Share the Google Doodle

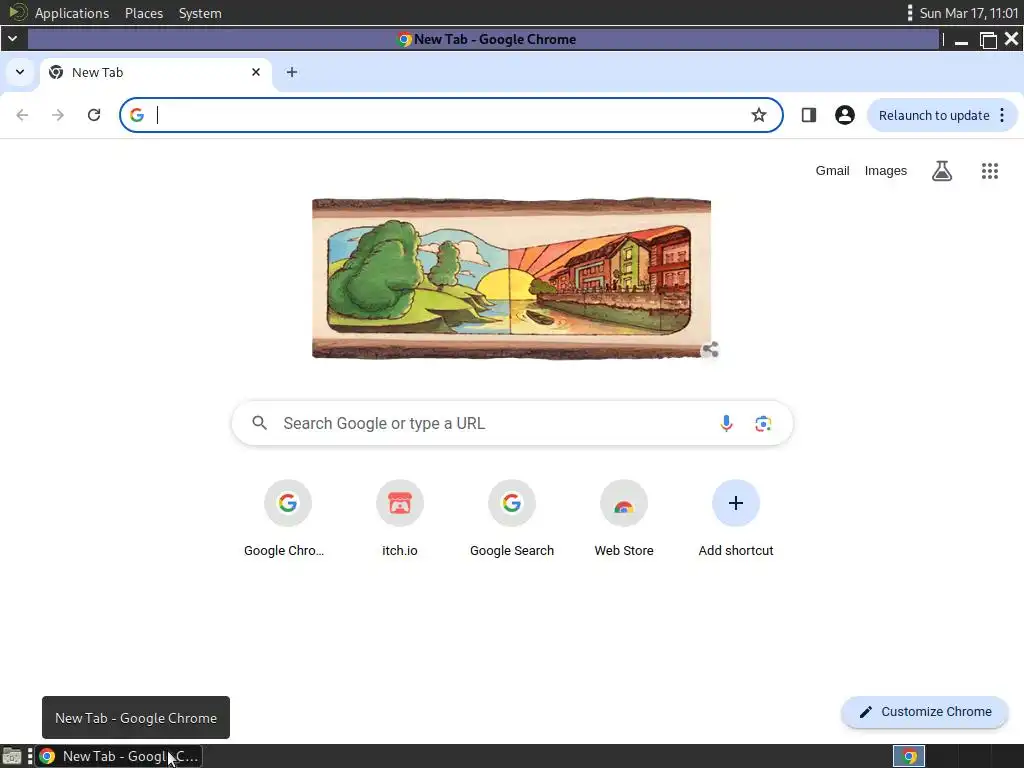pos(710,350)
